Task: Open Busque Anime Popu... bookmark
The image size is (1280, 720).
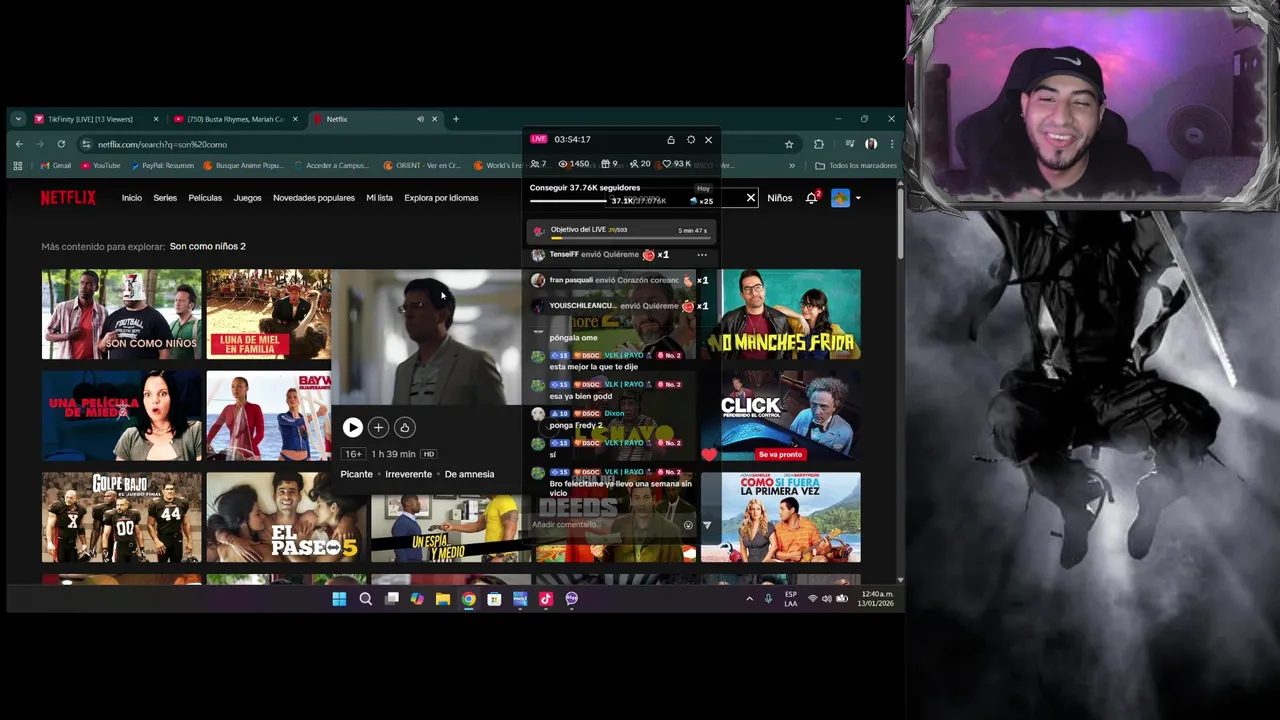Action: click(244, 166)
